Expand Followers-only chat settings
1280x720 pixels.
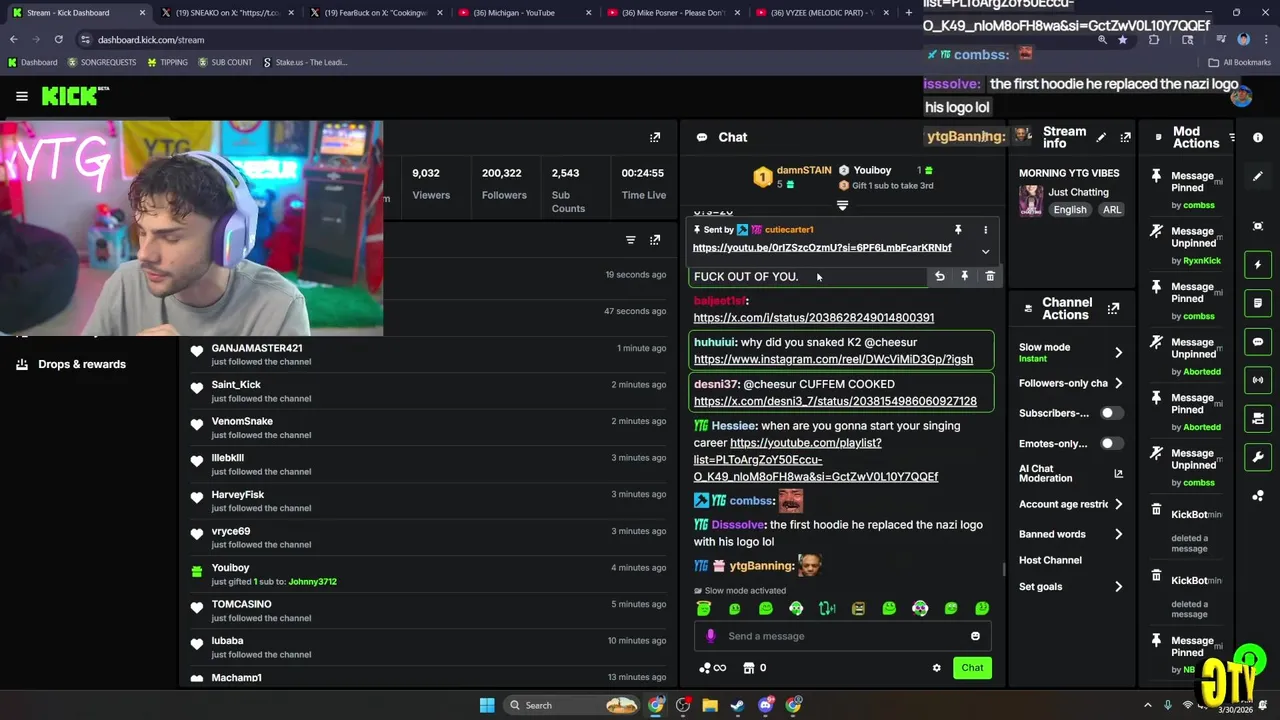coord(1118,383)
